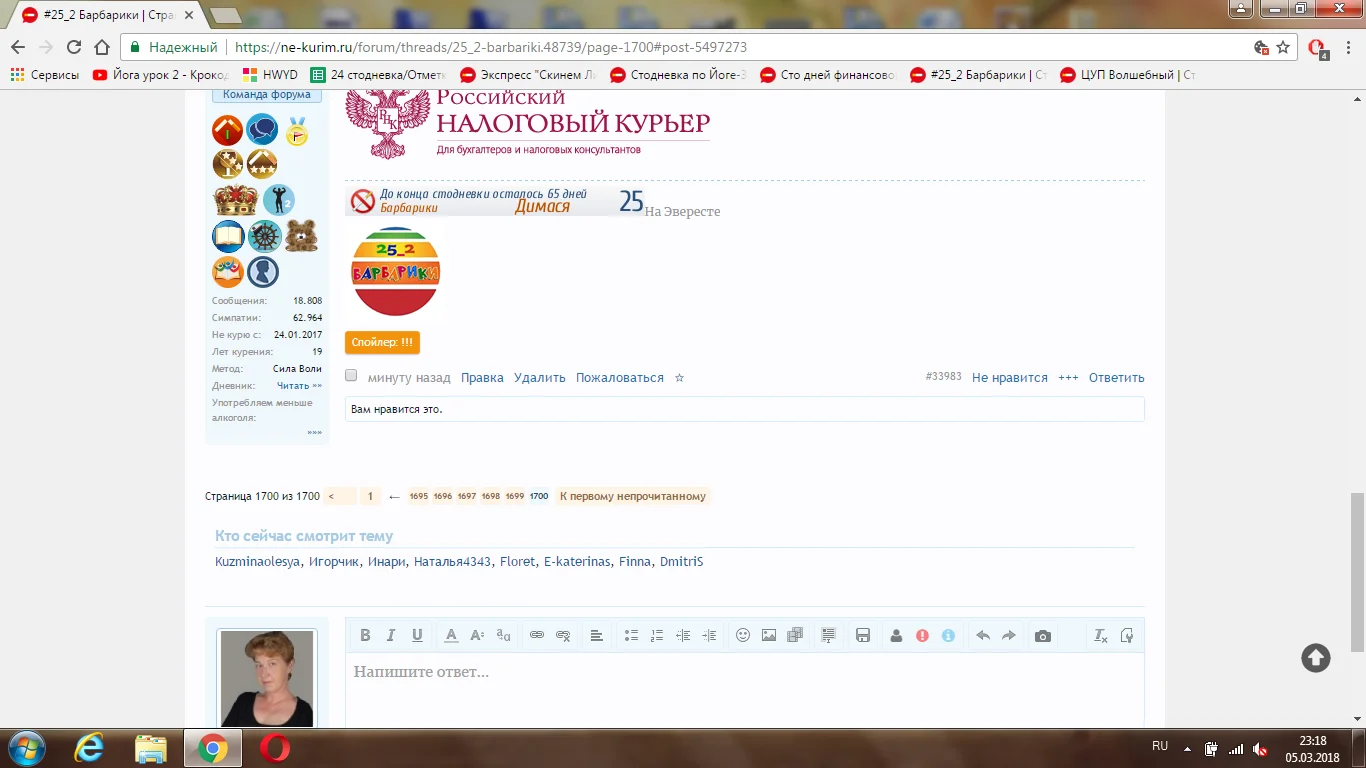Tick the checkbox to select post #33983
The image size is (1366, 768).
point(351,376)
